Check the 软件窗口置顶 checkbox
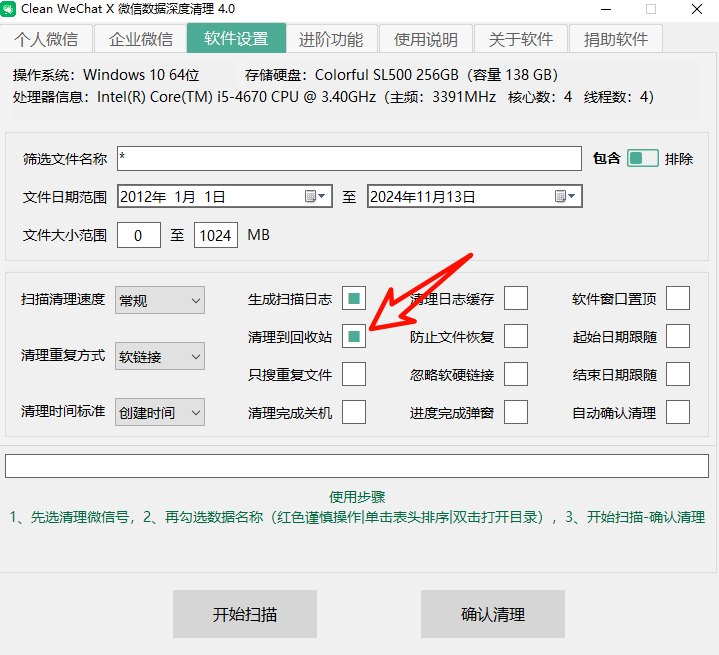 (678, 299)
